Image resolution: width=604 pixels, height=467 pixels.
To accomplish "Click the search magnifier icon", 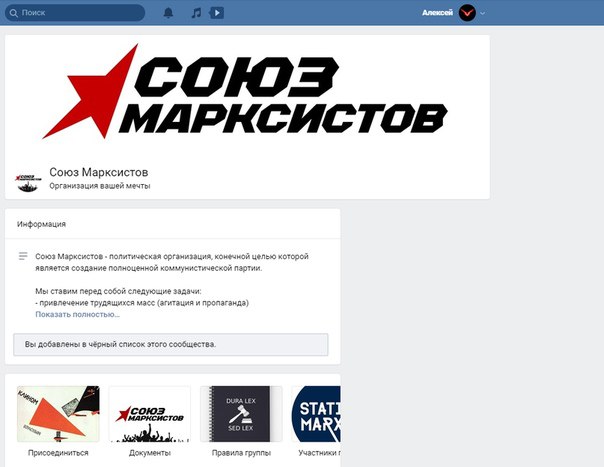I will tap(13, 13).
